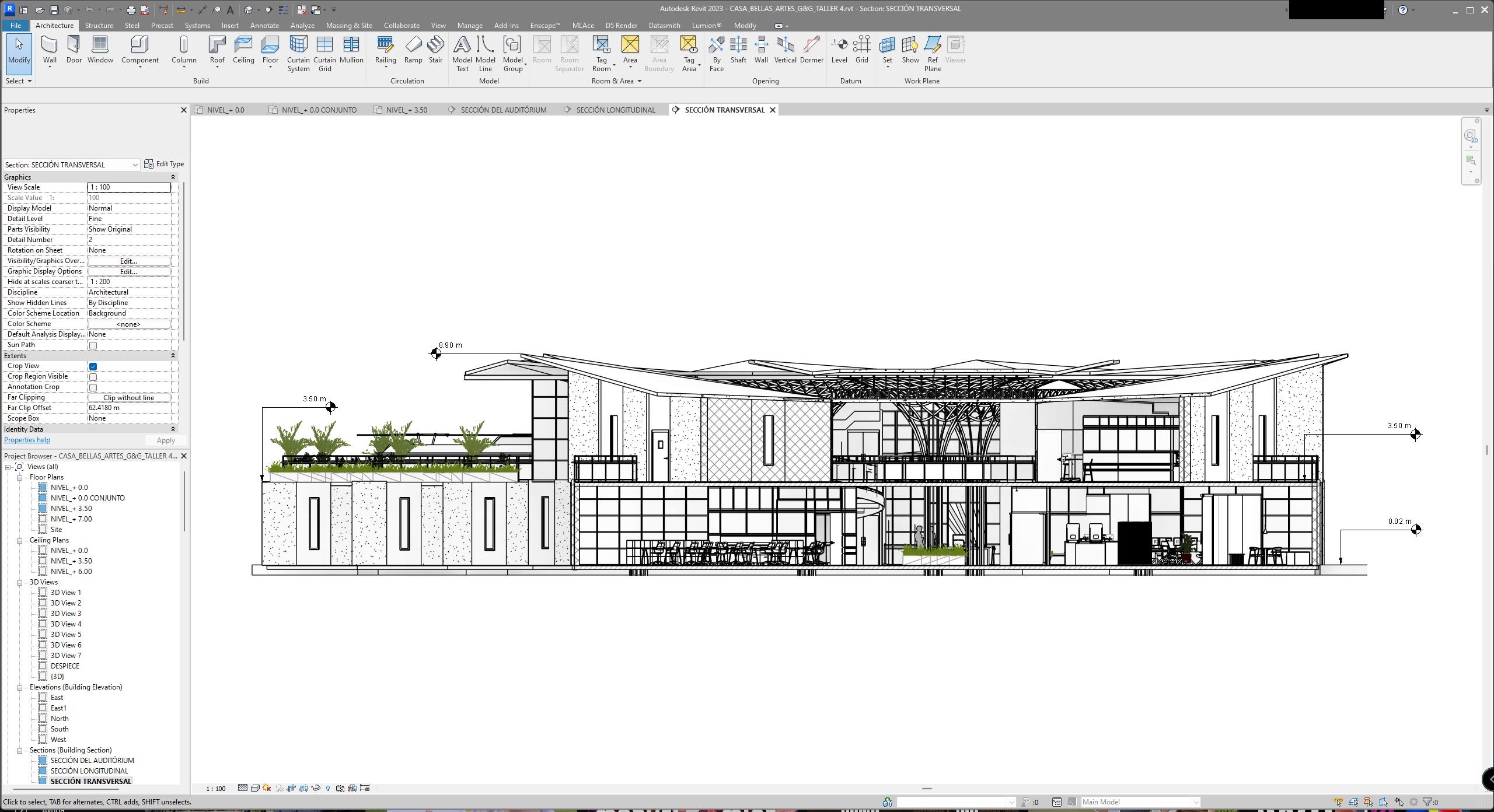Collapse the Elevations (Building Elevation) node
This screenshot has height=812, width=1494.
tap(19, 687)
